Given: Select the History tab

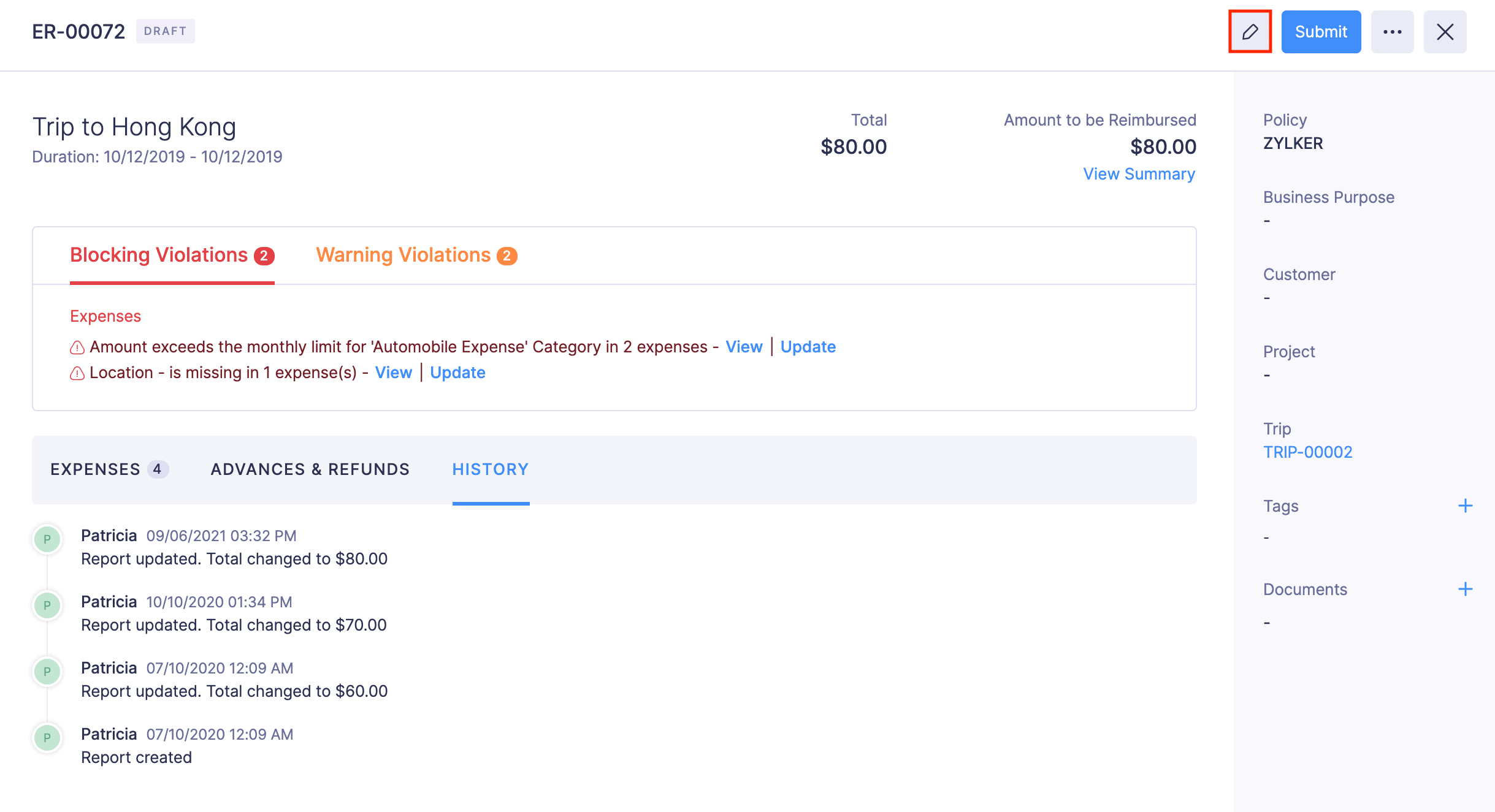Looking at the screenshot, I should click(490, 469).
